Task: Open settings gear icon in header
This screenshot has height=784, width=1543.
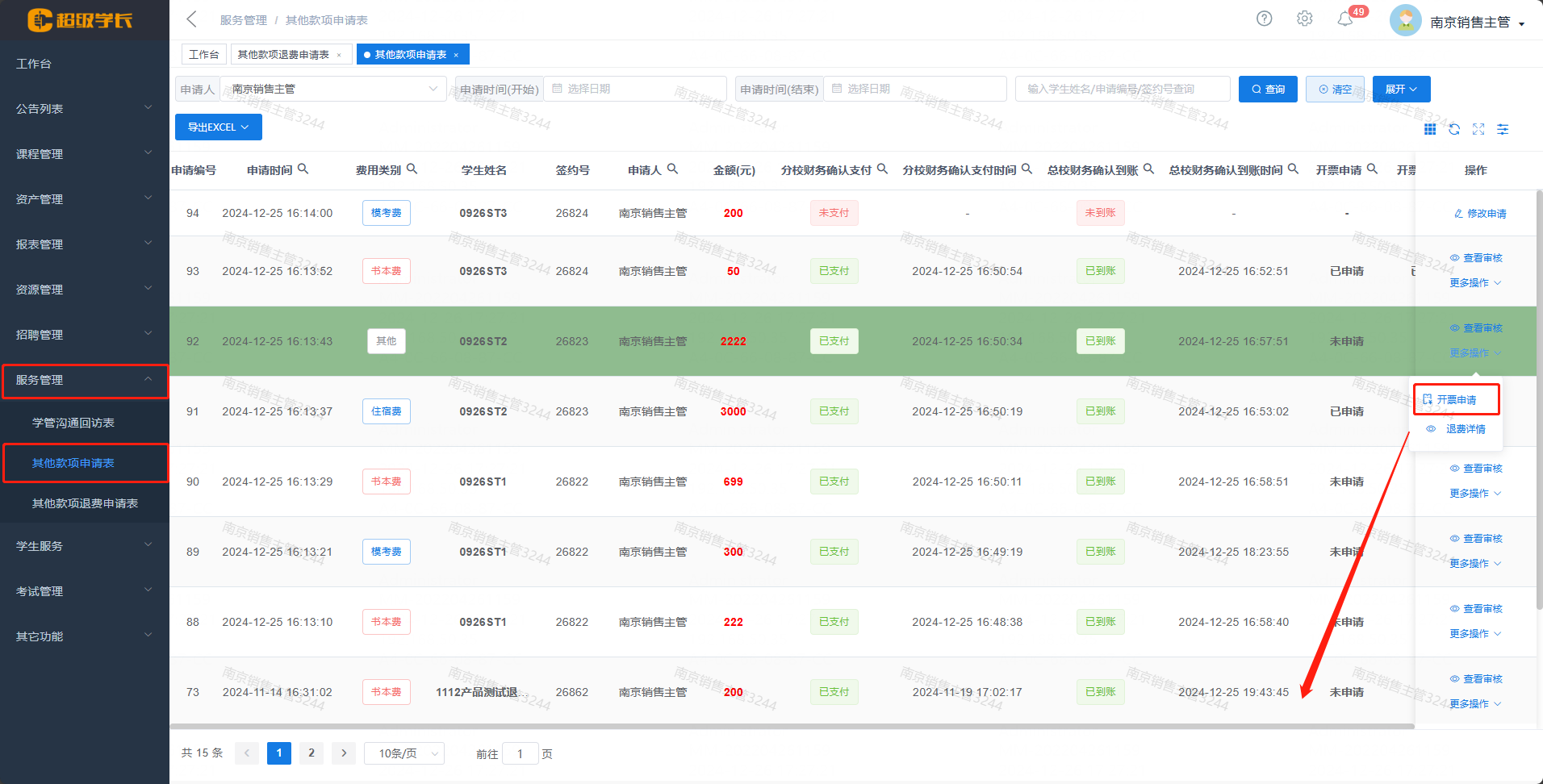Action: click(x=1304, y=19)
